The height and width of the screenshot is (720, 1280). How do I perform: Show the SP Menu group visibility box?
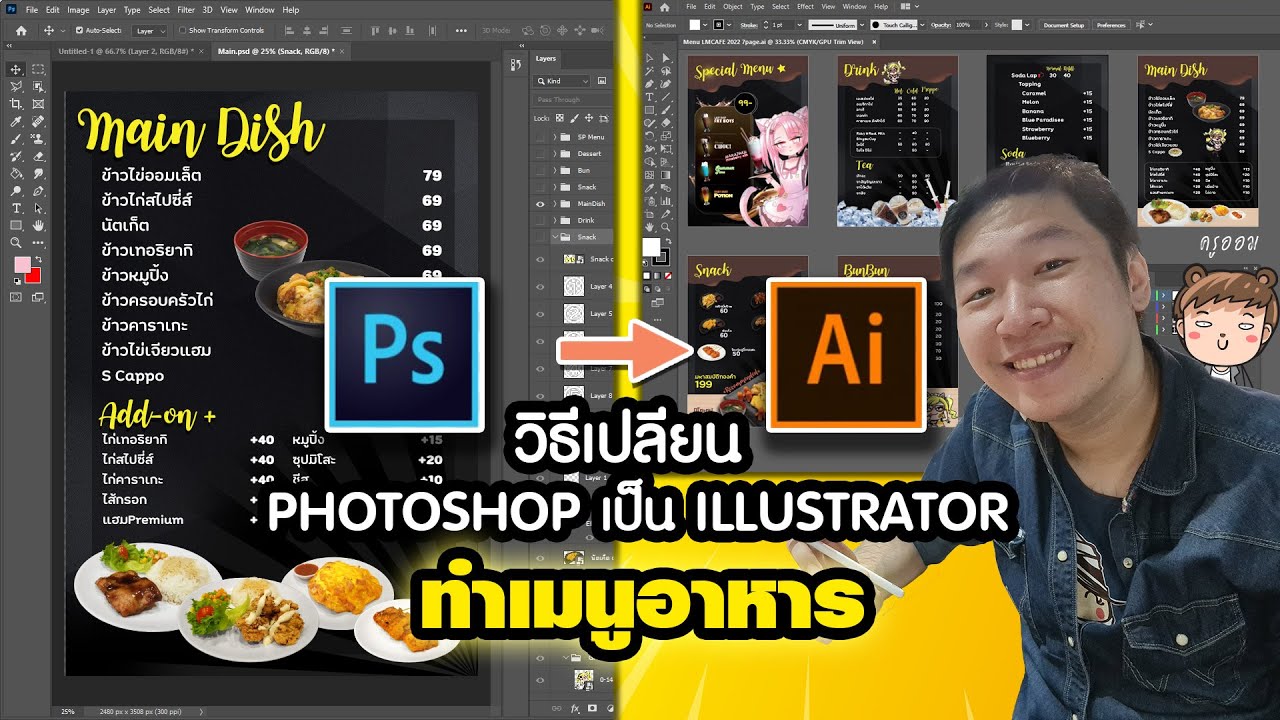tap(540, 137)
